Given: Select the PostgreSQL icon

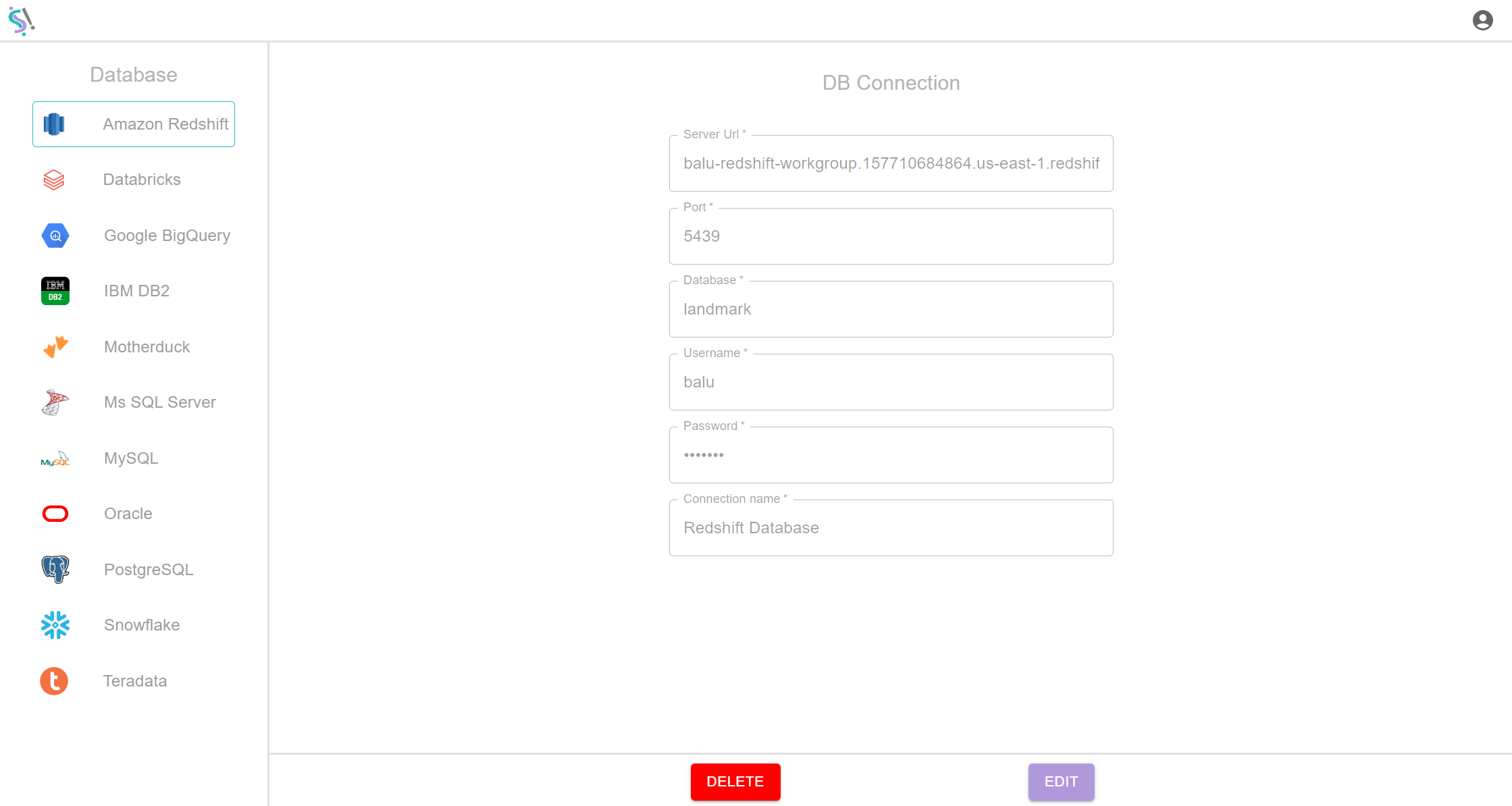Looking at the screenshot, I should tap(55, 569).
